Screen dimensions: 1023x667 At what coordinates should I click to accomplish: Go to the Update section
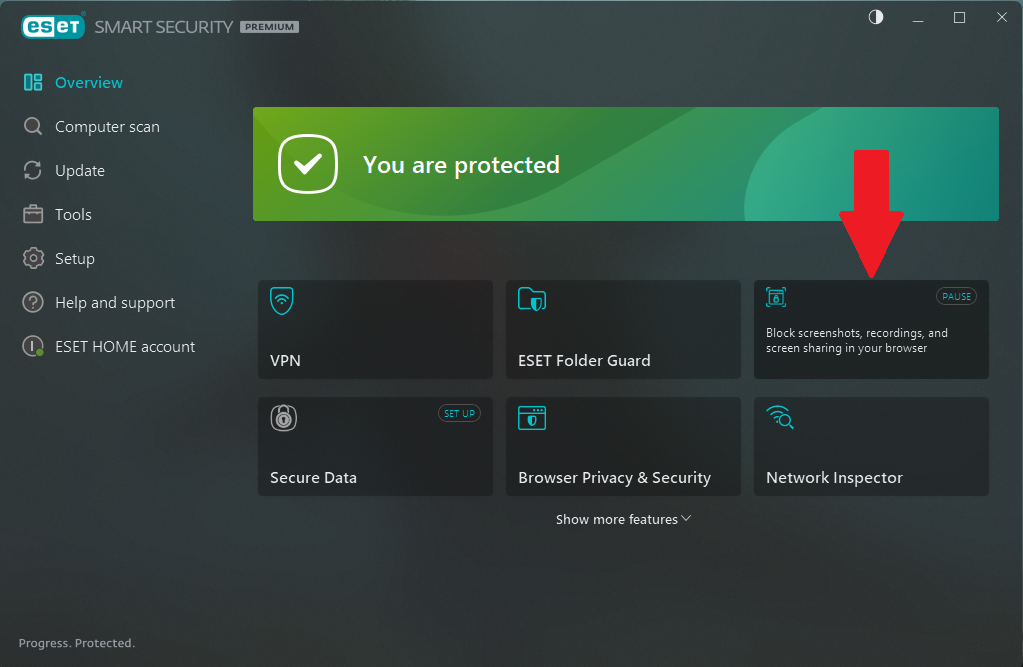coord(80,171)
